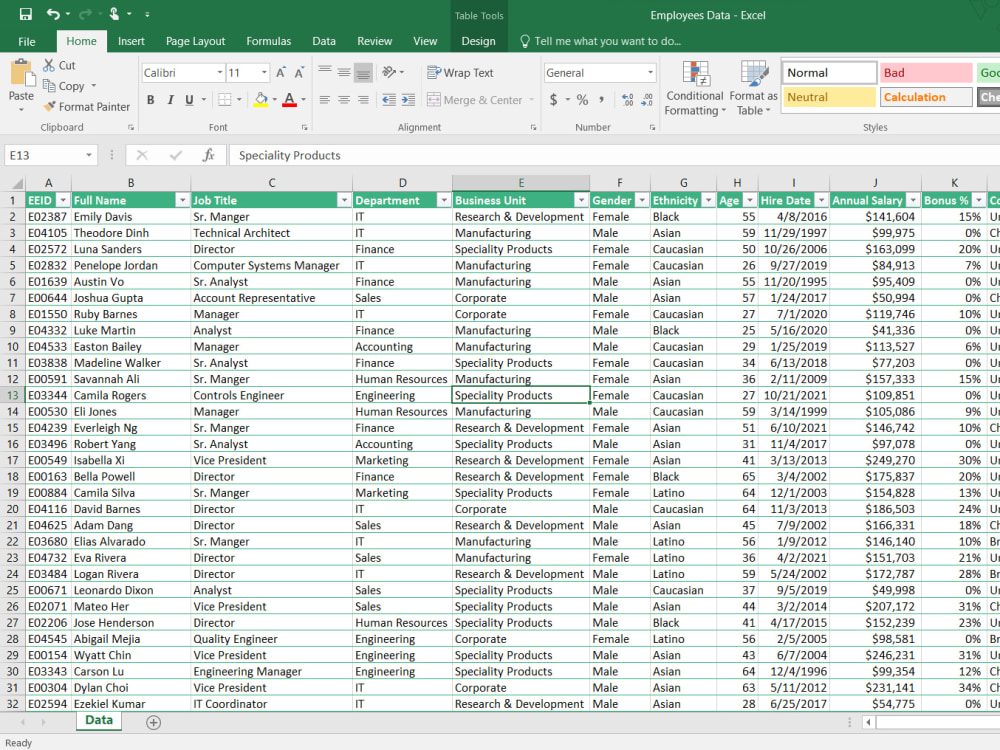Toggle Italic formatting
This screenshot has height=750, width=1000.
click(170, 99)
